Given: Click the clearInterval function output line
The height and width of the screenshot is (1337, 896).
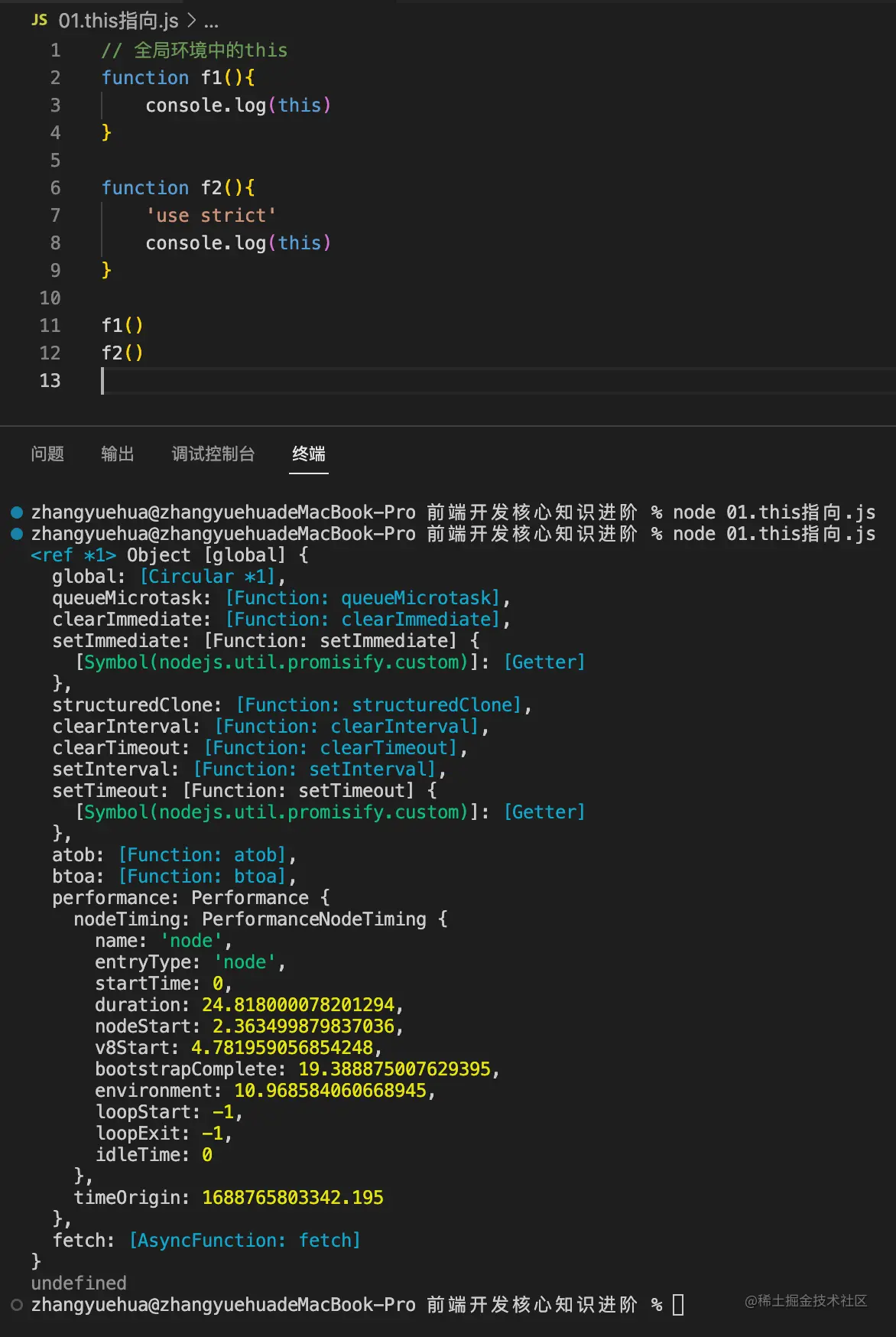Looking at the screenshot, I should [271, 727].
